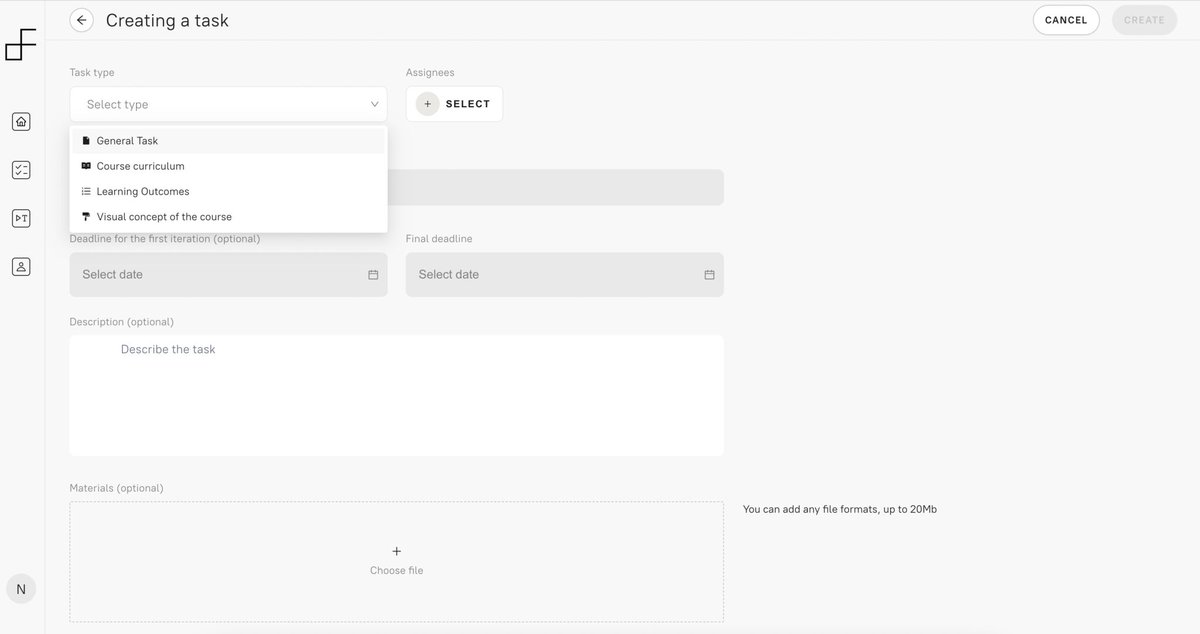Click the Materials (optional) label

pyautogui.click(x=116, y=488)
